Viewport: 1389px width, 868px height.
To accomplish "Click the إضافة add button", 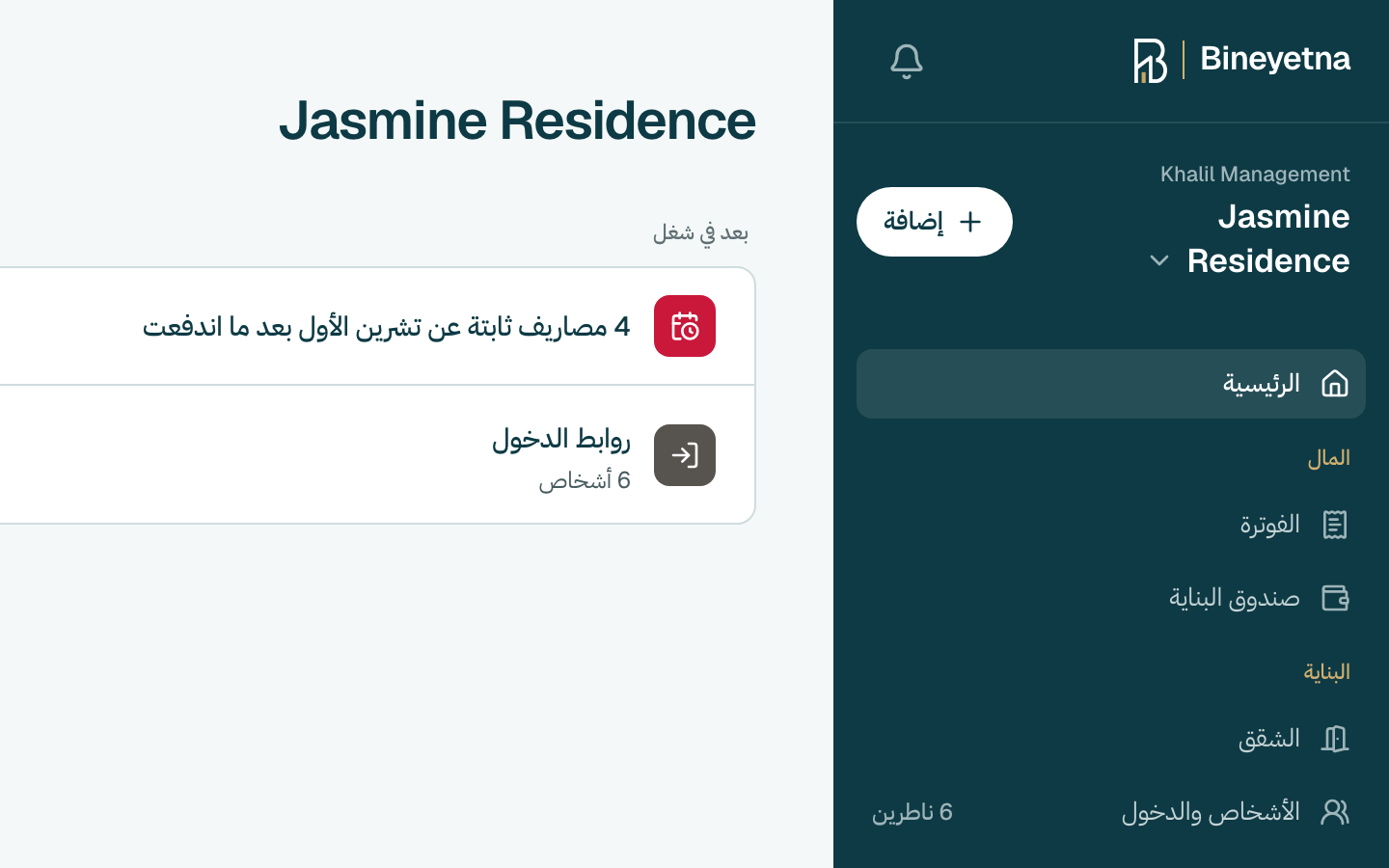I will [935, 222].
